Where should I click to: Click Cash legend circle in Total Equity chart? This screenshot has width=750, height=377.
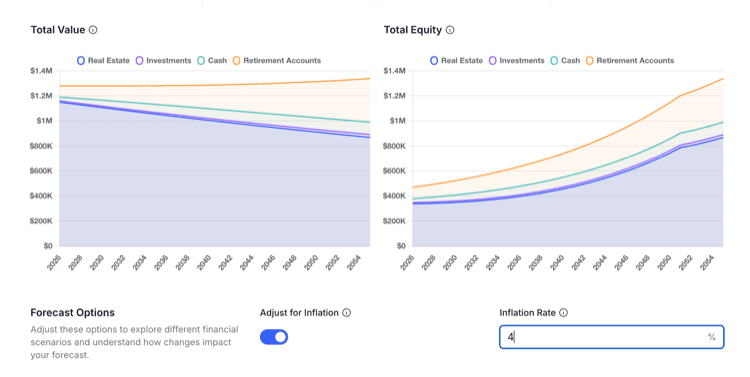point(554,61)
